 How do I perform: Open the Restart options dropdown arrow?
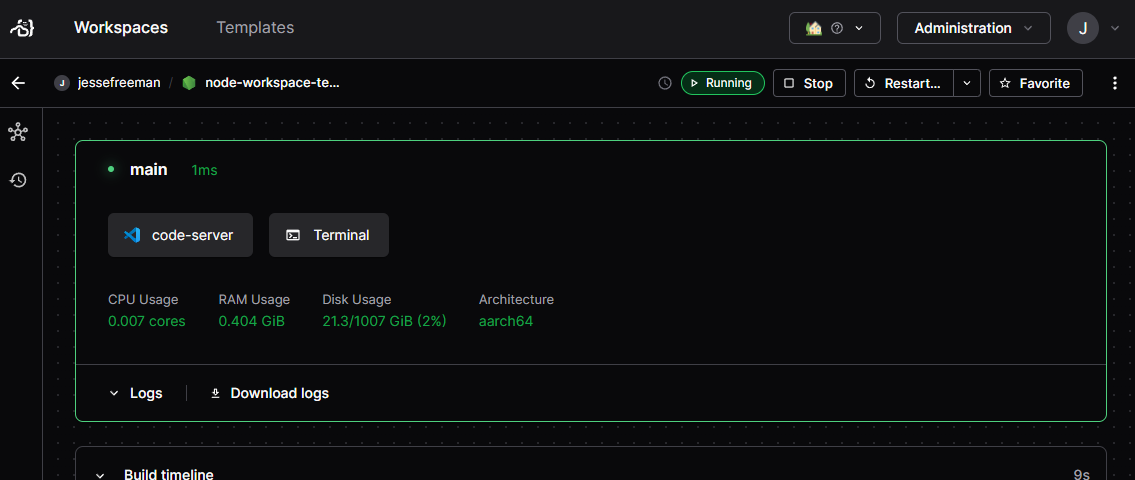click(967, 83)
